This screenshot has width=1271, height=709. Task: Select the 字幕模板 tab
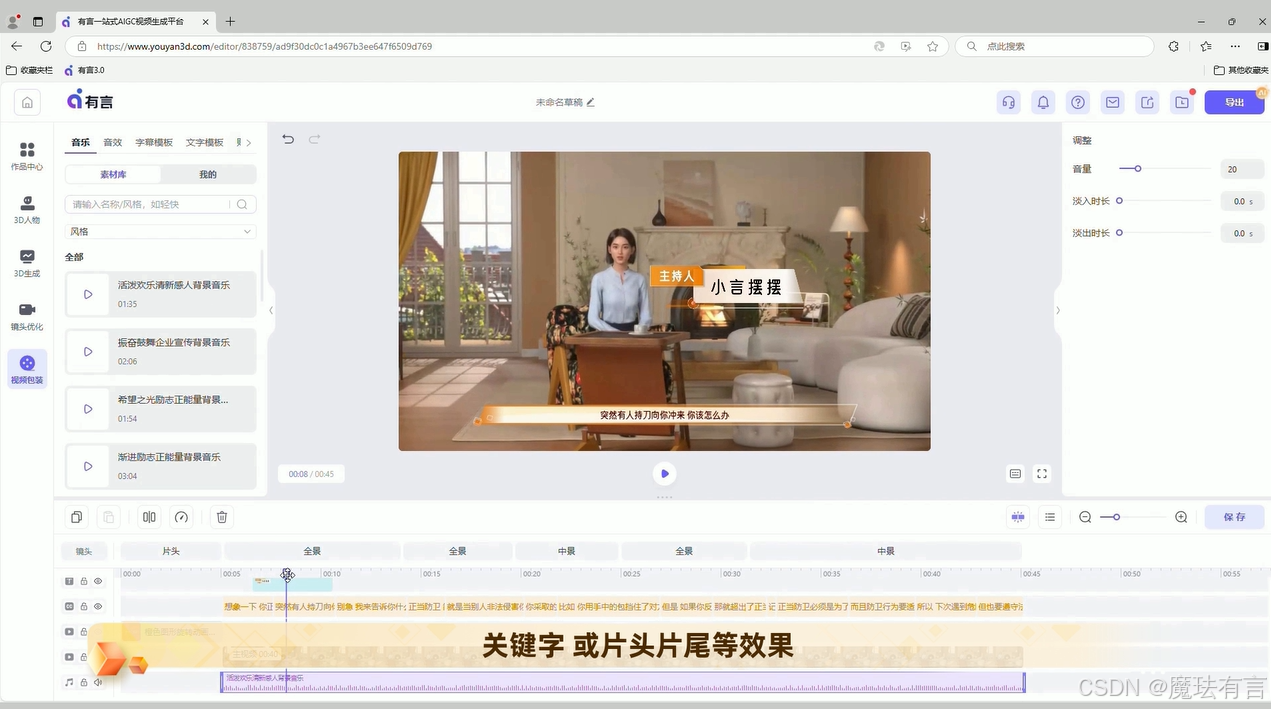(154, 143)
